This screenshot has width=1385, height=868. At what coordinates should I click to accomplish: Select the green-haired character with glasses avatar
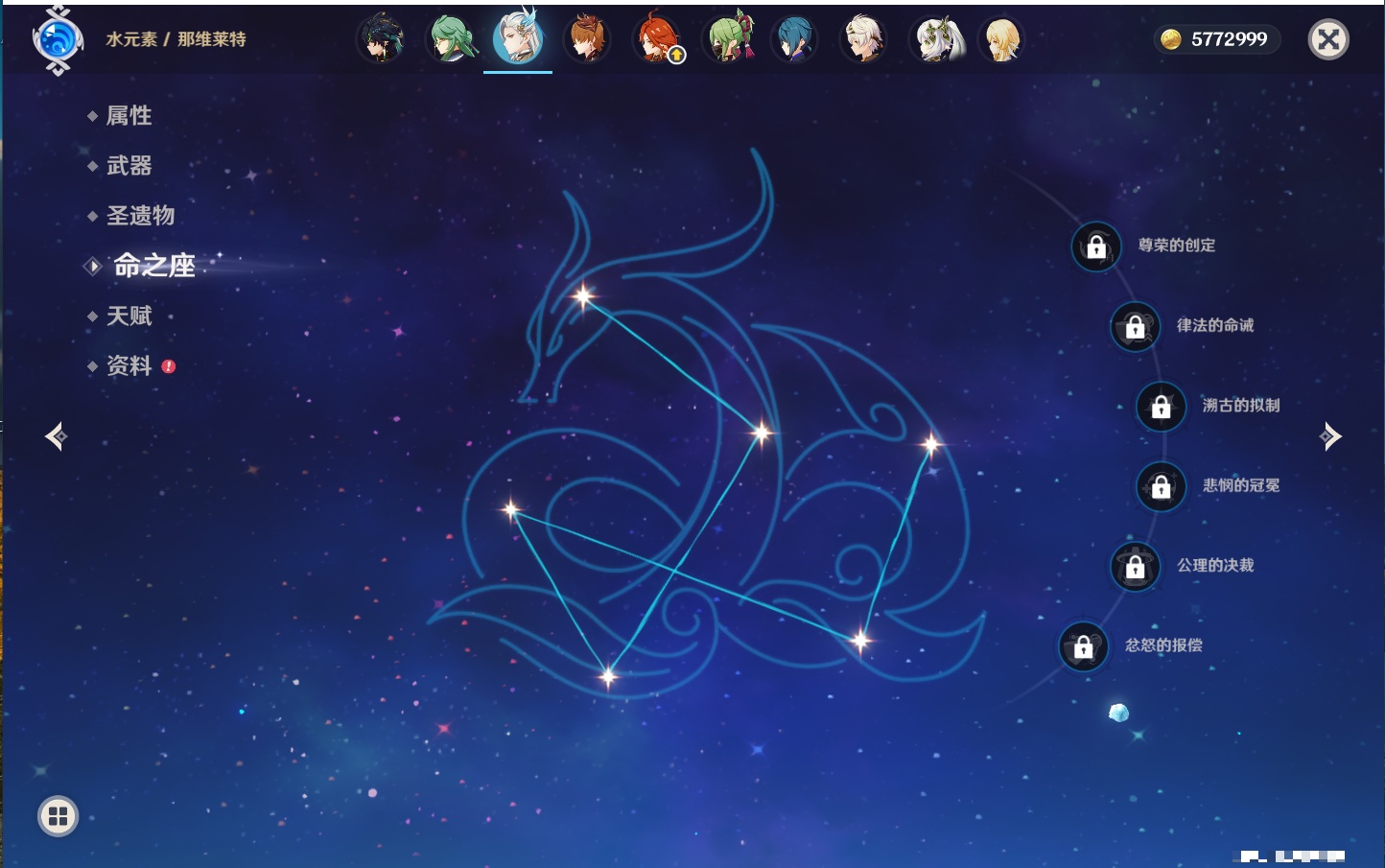point(449,39)
